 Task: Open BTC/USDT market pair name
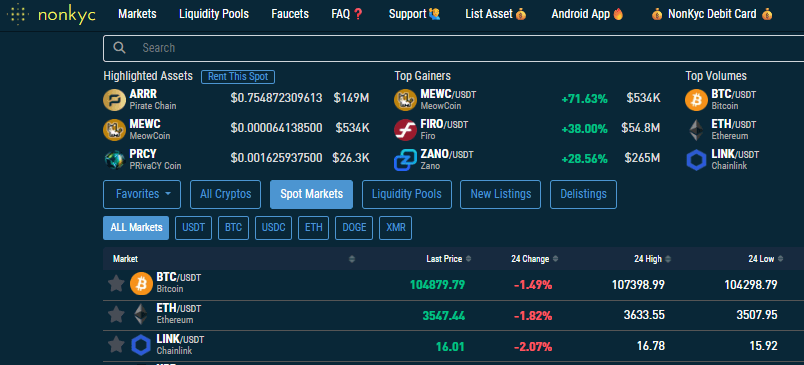pyautogui.click(x=178, y=277)
